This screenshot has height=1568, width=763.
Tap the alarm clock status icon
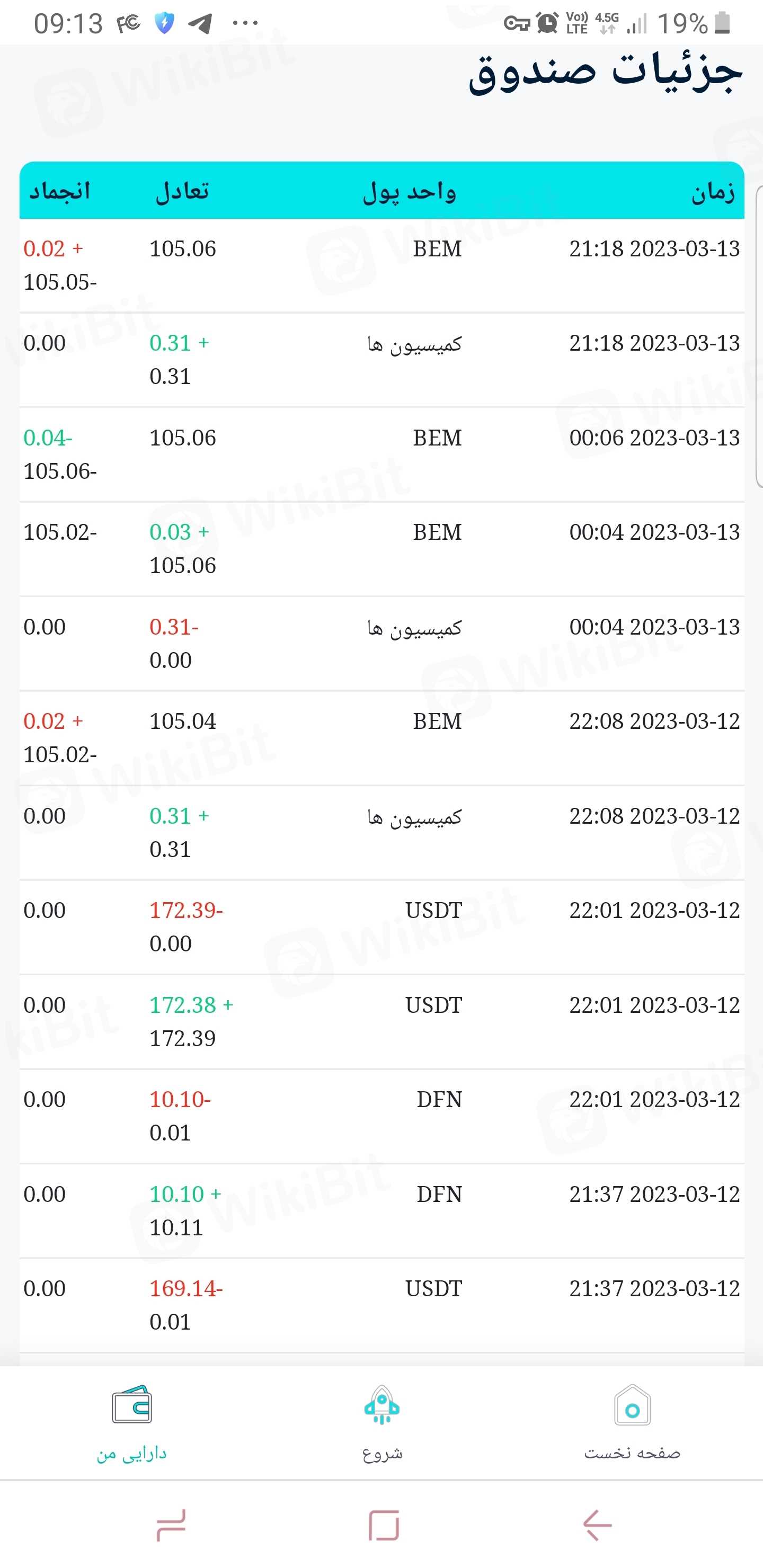coord(547,23)
